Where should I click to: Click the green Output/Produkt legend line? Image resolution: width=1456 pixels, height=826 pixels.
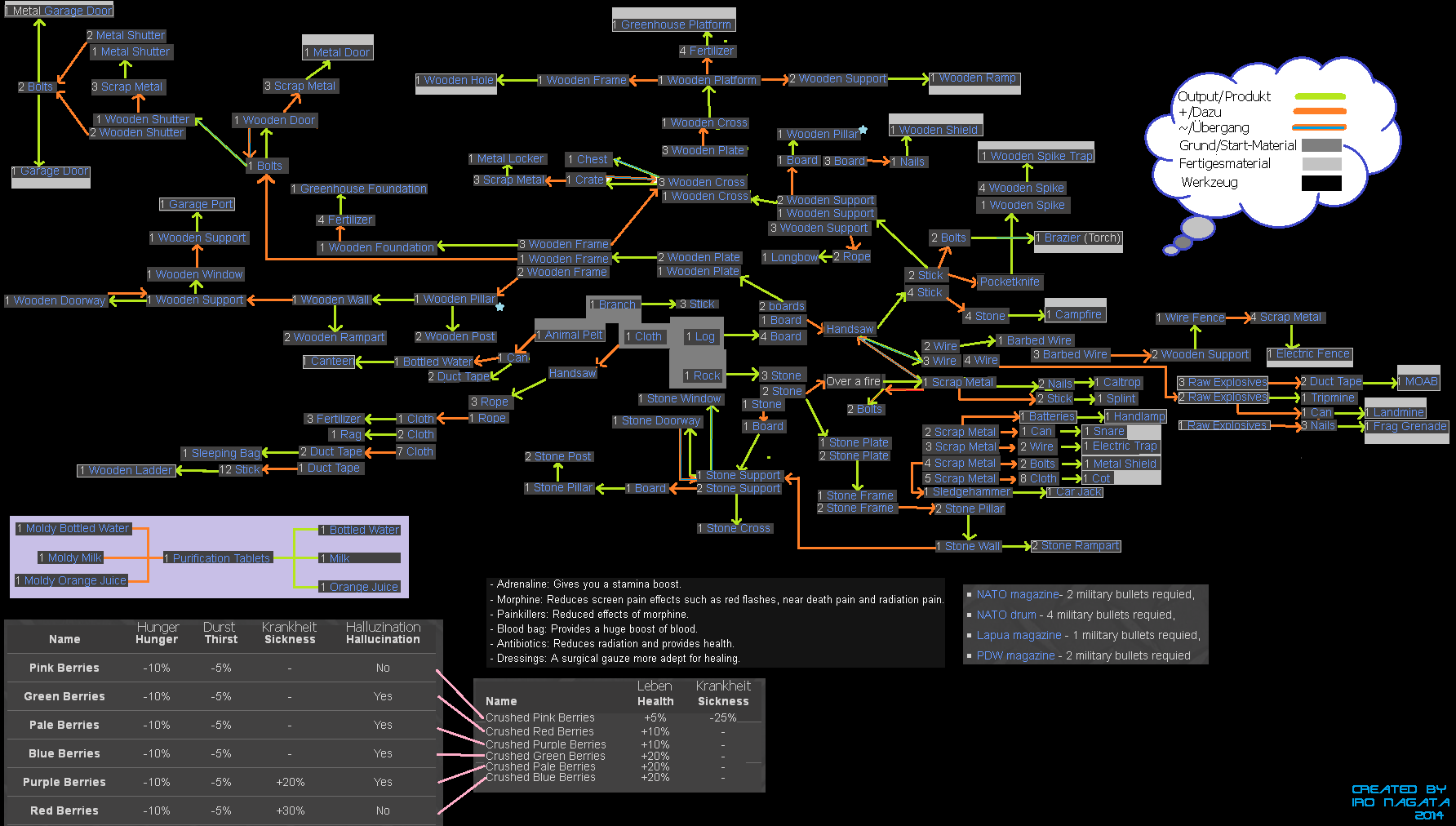tap(1319, 96)
